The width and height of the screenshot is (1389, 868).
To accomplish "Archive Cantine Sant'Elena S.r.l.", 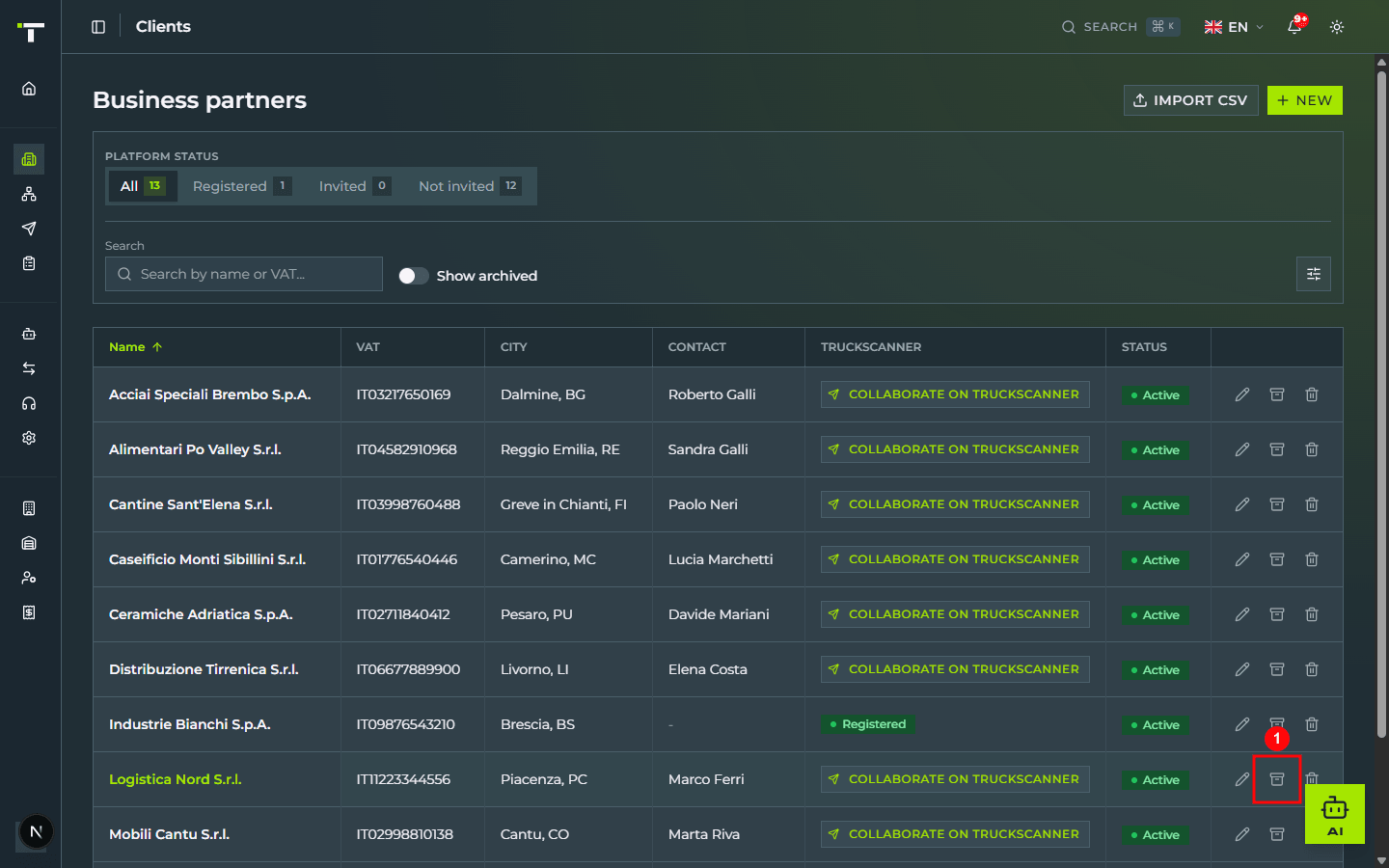I will coord(1277,504).
